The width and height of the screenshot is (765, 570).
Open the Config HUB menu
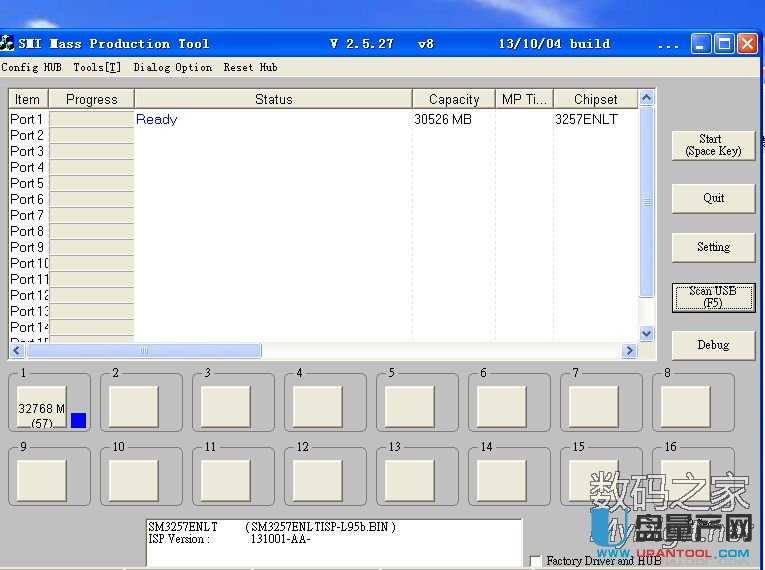coord(32,68)
